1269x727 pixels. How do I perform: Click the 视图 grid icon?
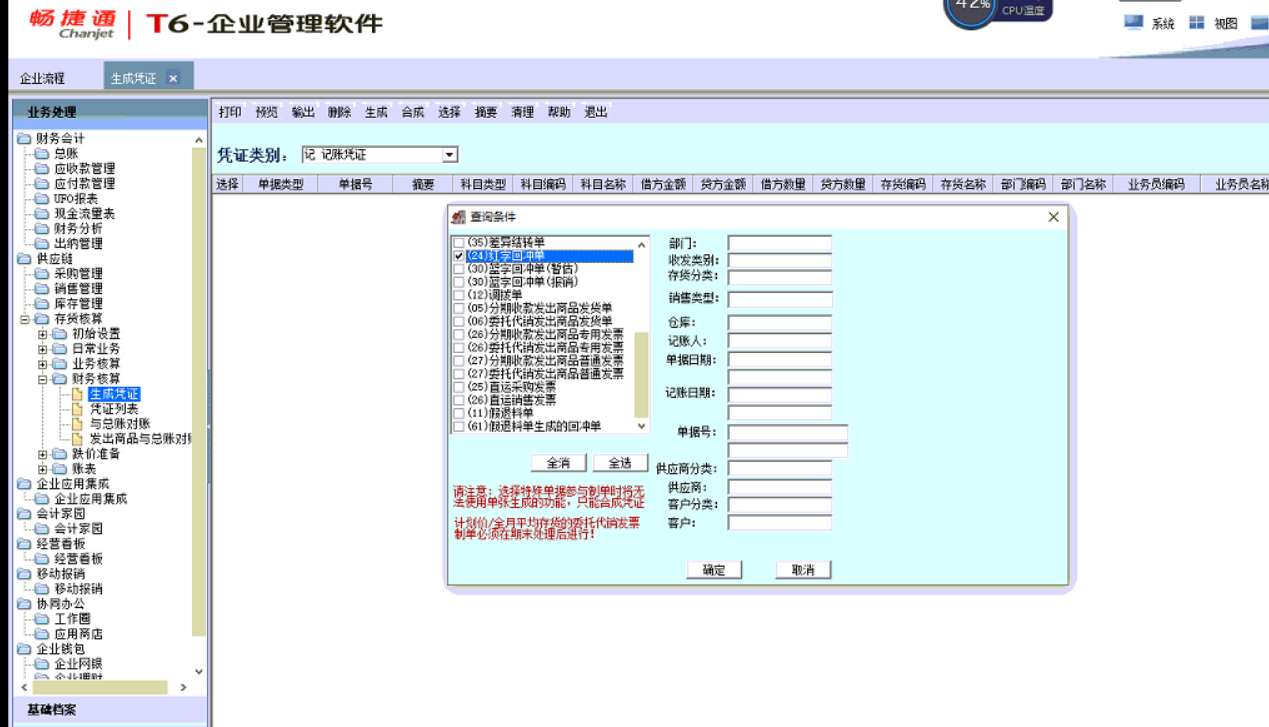[1196, 22]
